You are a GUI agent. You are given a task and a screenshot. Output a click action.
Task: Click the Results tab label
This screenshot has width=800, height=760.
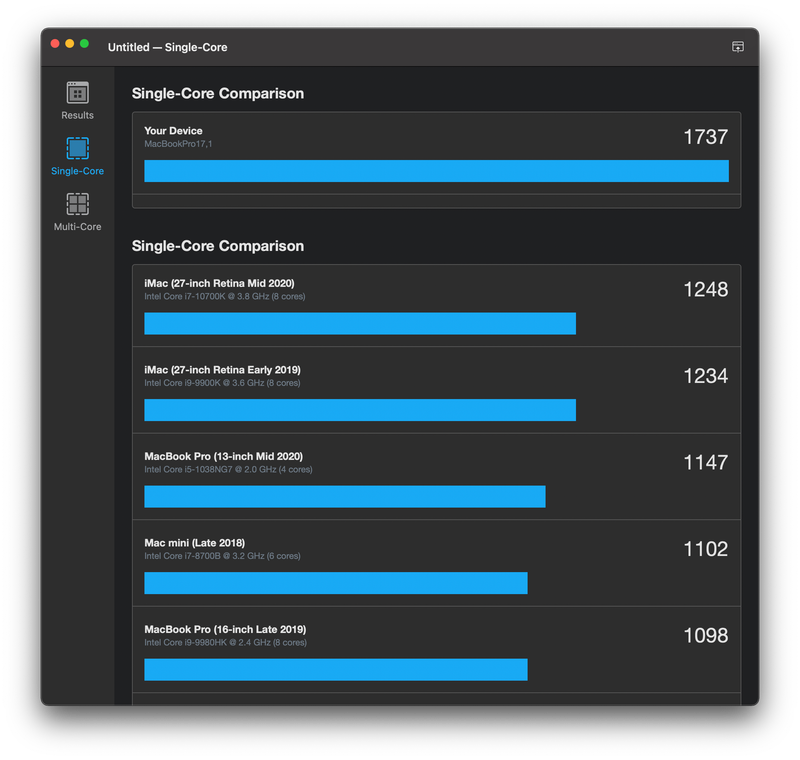77,115
